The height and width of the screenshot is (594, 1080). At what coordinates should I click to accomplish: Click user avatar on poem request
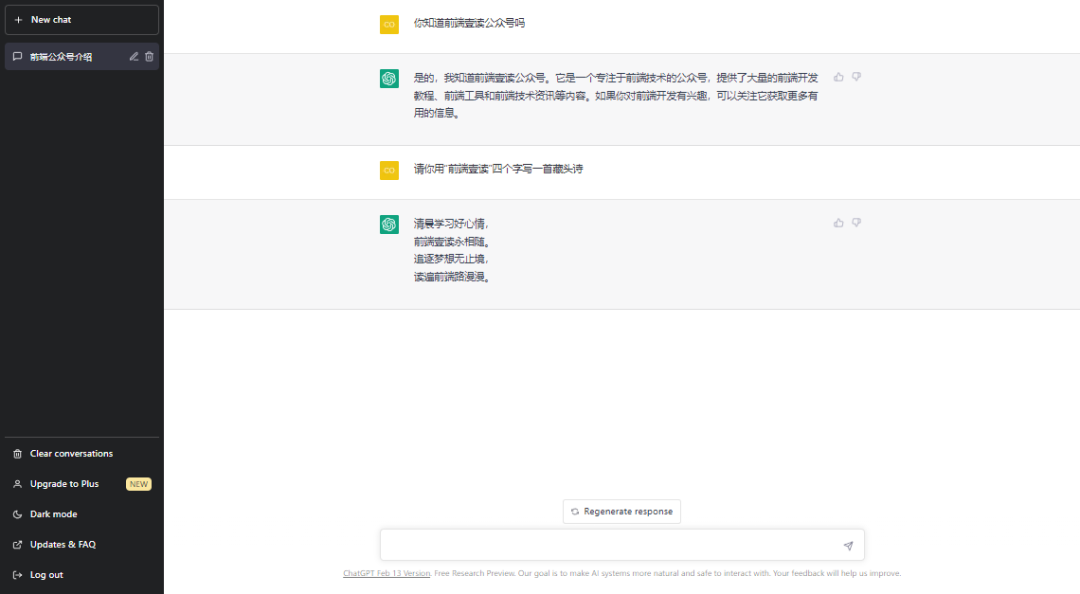pos(389,170)
